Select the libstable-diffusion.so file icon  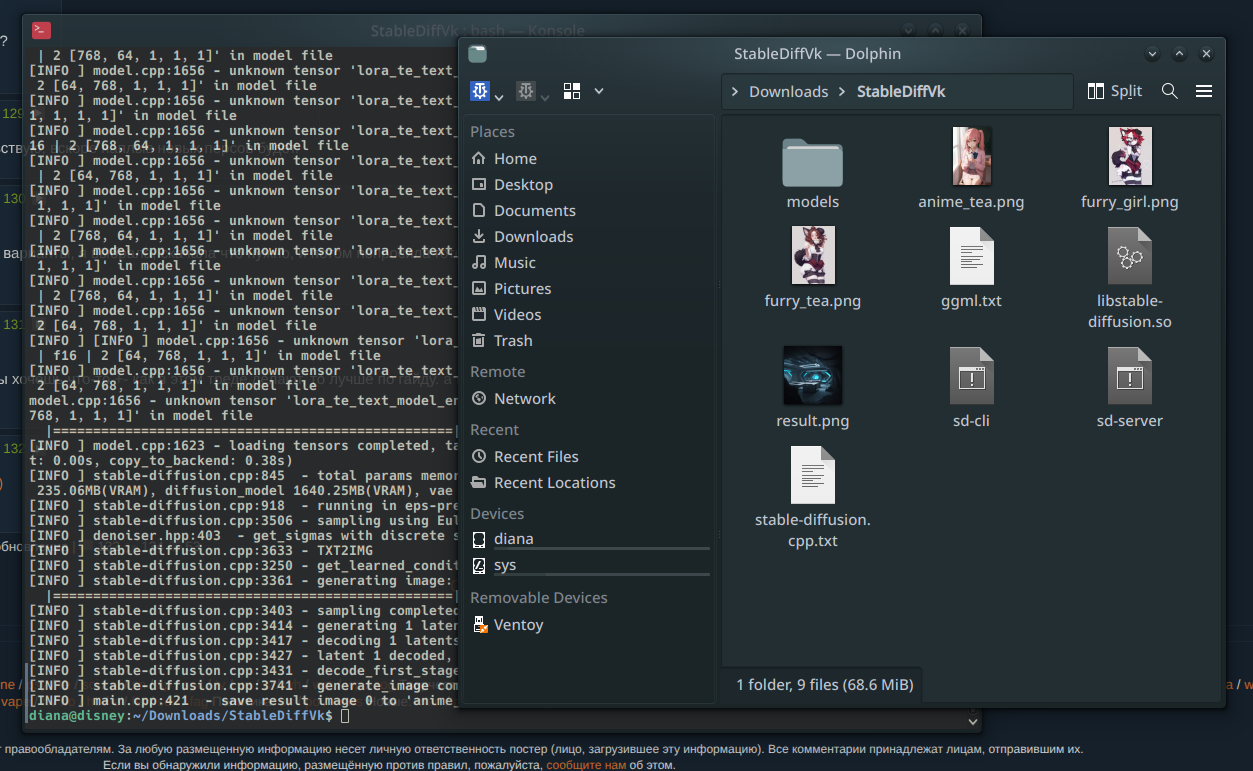click(1130, 256)
